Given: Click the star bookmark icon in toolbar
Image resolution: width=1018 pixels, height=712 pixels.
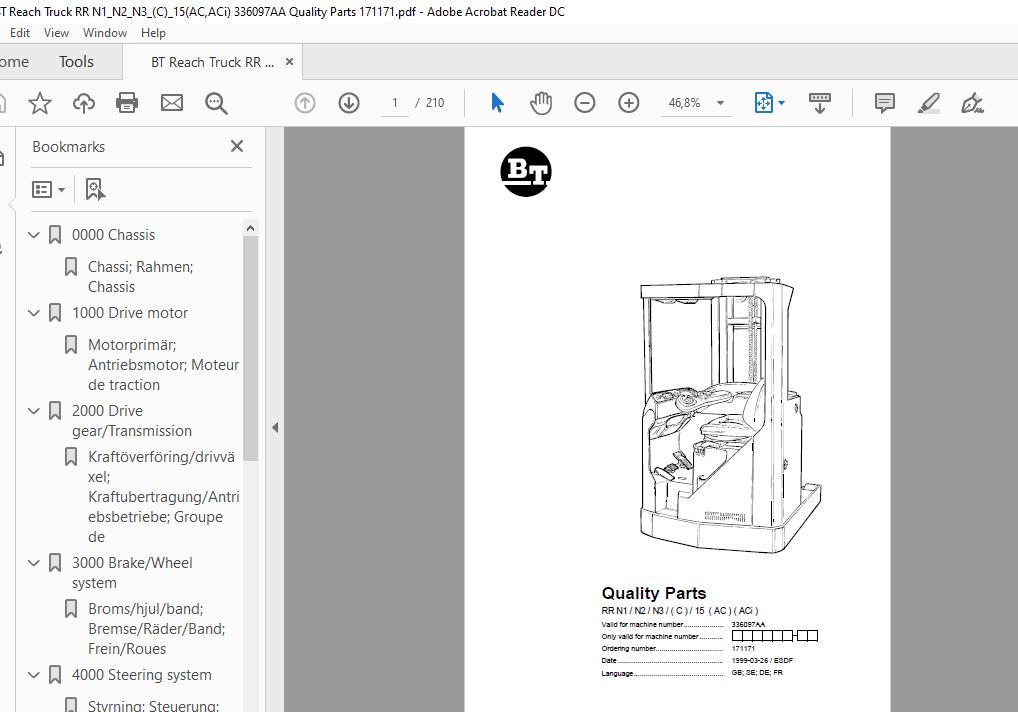Looking at the screenshot, I should tap(40, 103).
